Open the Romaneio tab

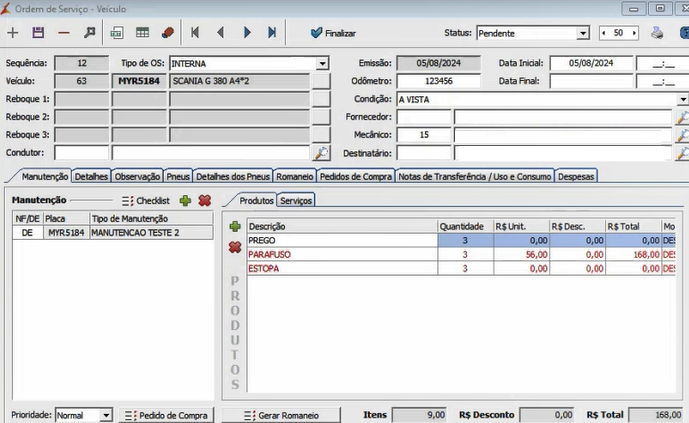click(294, 177)
